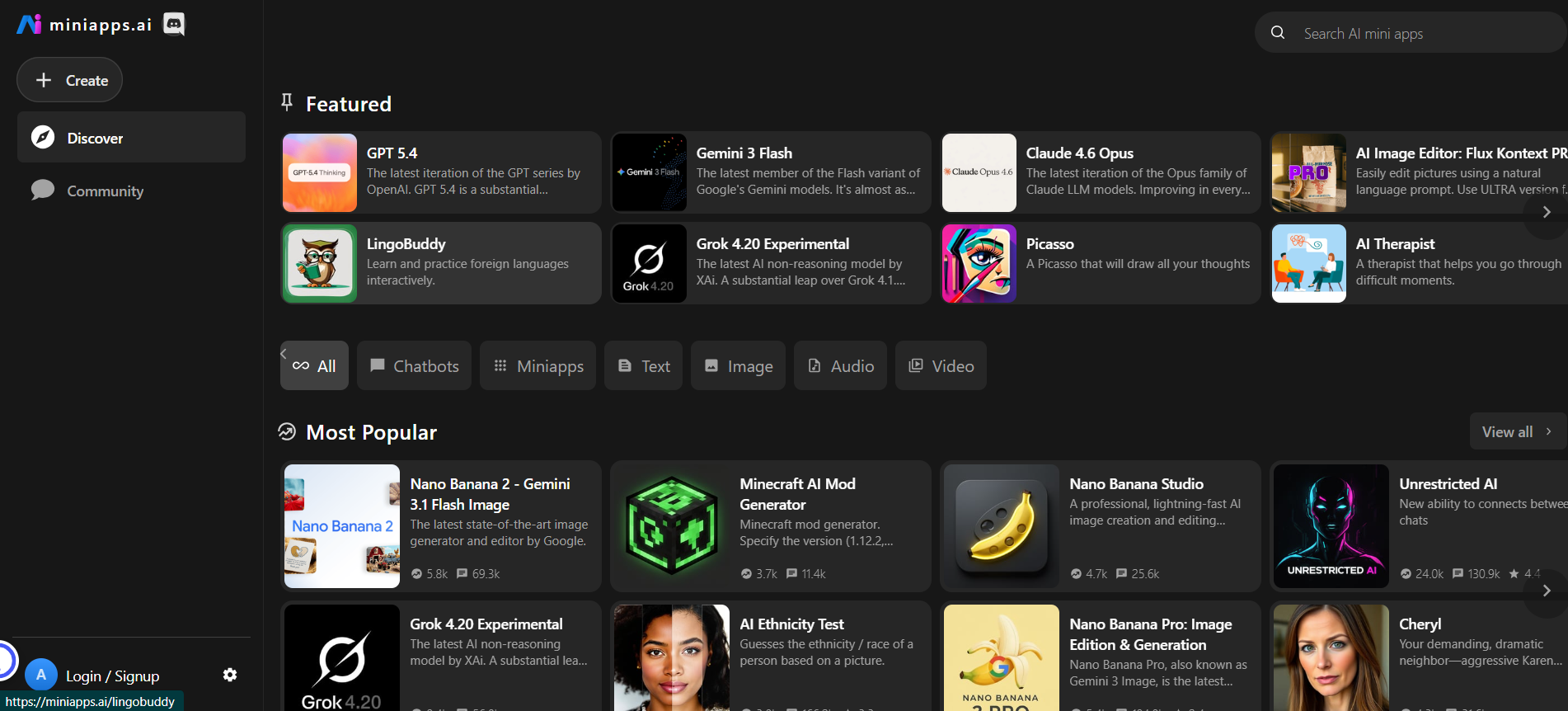1568x711 pixels.
Task: Open the Gemini 3 Flash thumbnail
Action: pos(650,172)
